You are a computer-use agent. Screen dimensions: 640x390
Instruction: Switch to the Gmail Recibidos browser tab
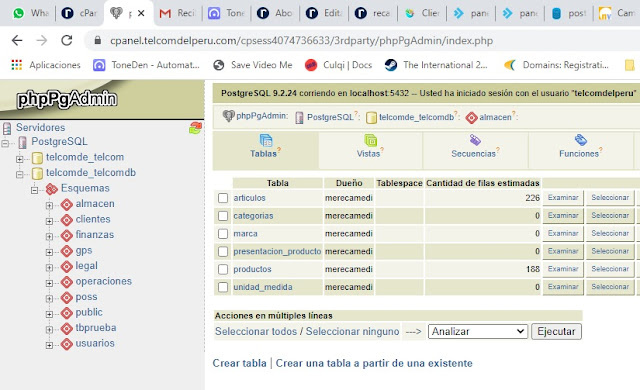coord(178,13)
